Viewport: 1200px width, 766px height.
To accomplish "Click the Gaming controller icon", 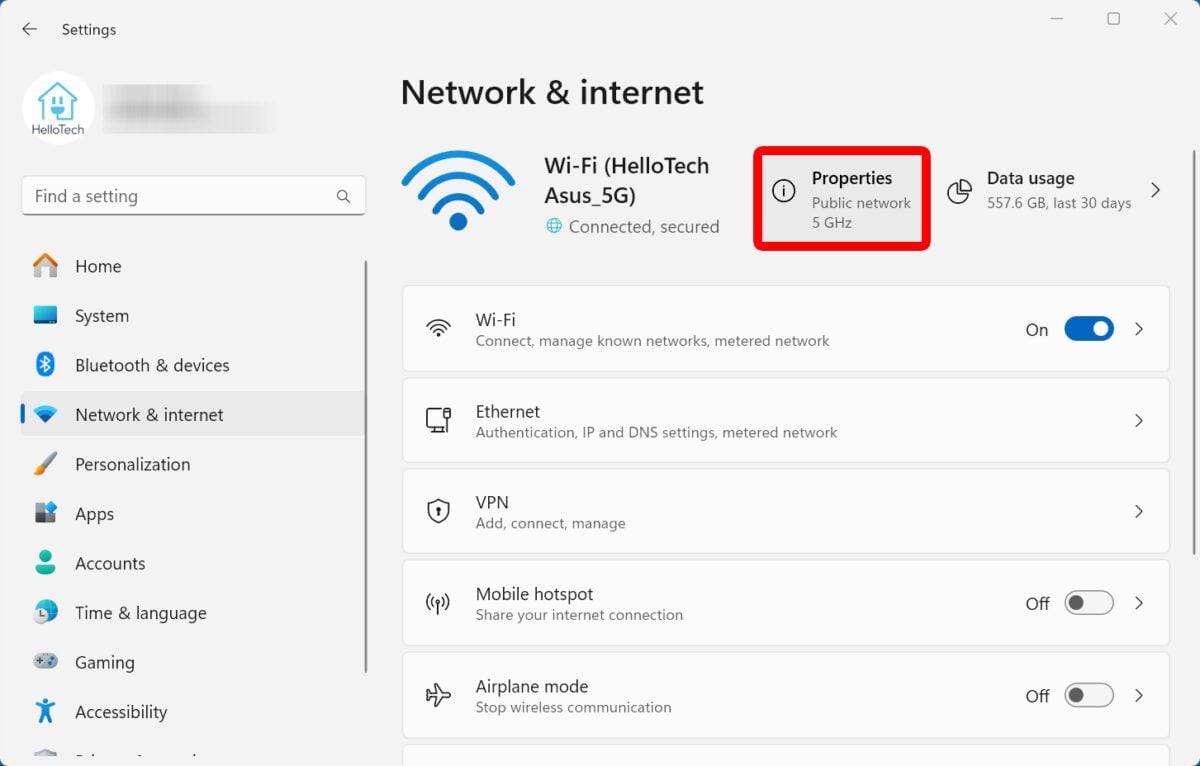I will (45, 662).
